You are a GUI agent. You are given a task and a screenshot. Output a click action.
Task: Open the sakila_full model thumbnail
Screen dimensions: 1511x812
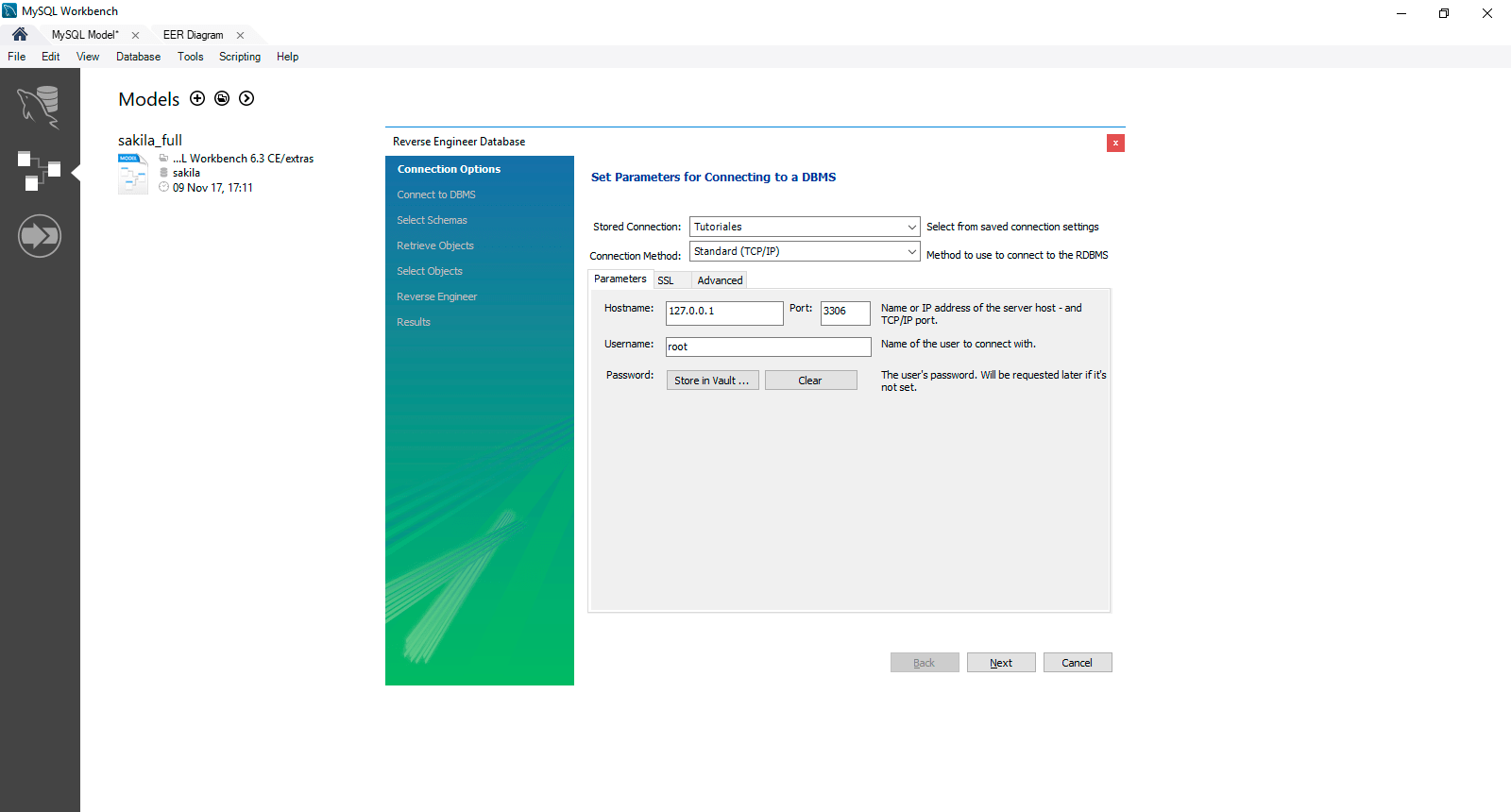coord(133,174)
